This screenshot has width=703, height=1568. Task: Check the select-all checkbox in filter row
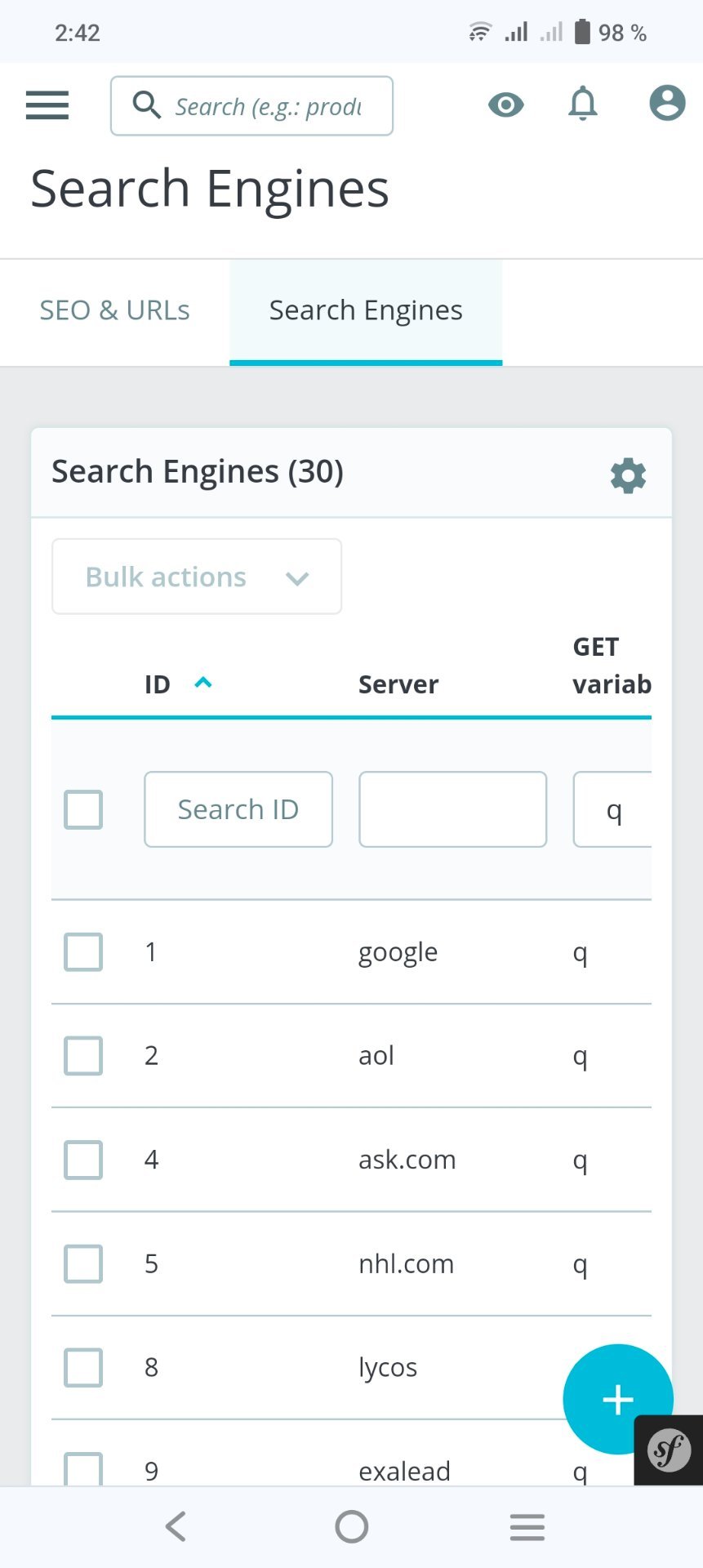83,810
